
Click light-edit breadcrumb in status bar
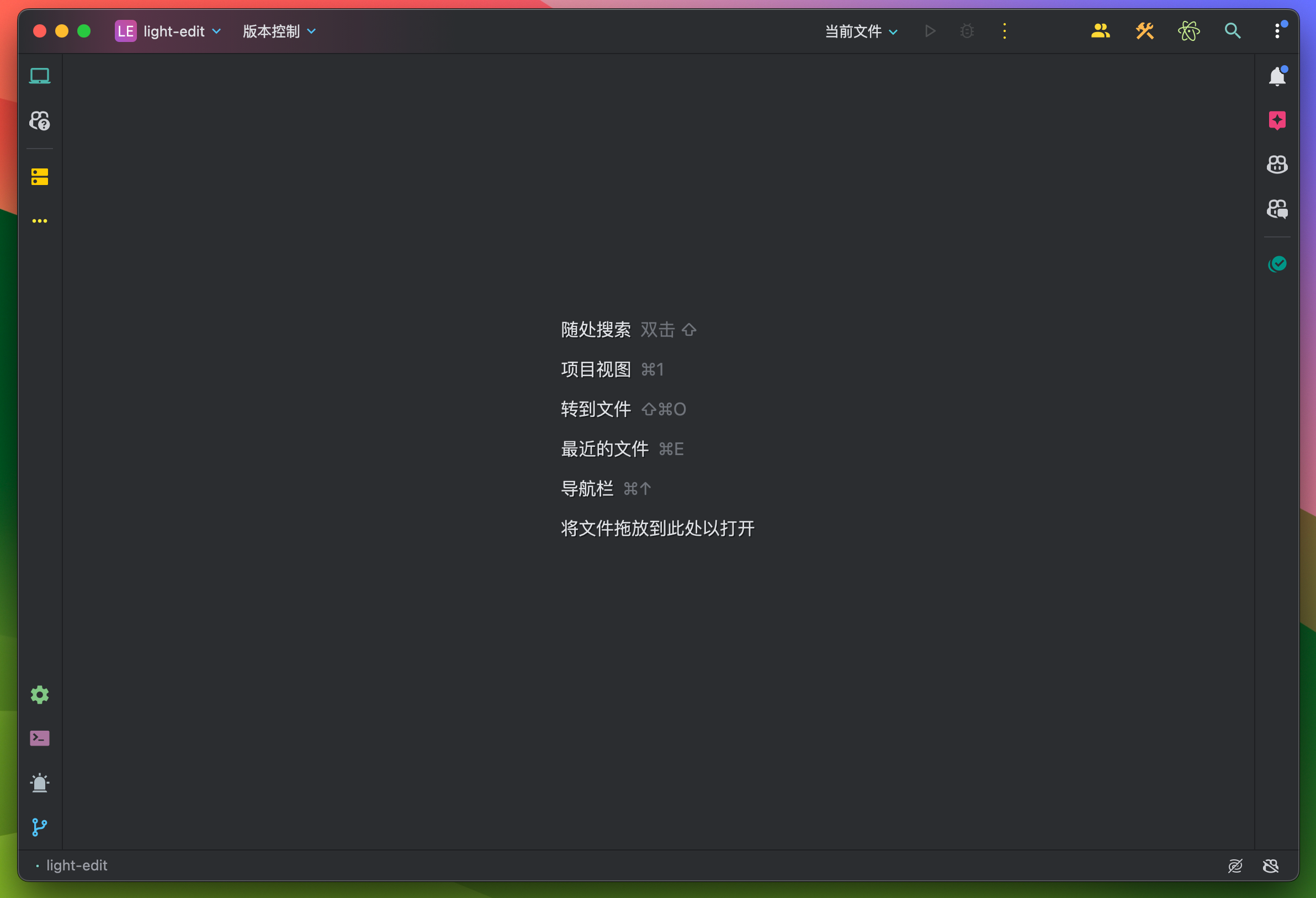point(76,866)
